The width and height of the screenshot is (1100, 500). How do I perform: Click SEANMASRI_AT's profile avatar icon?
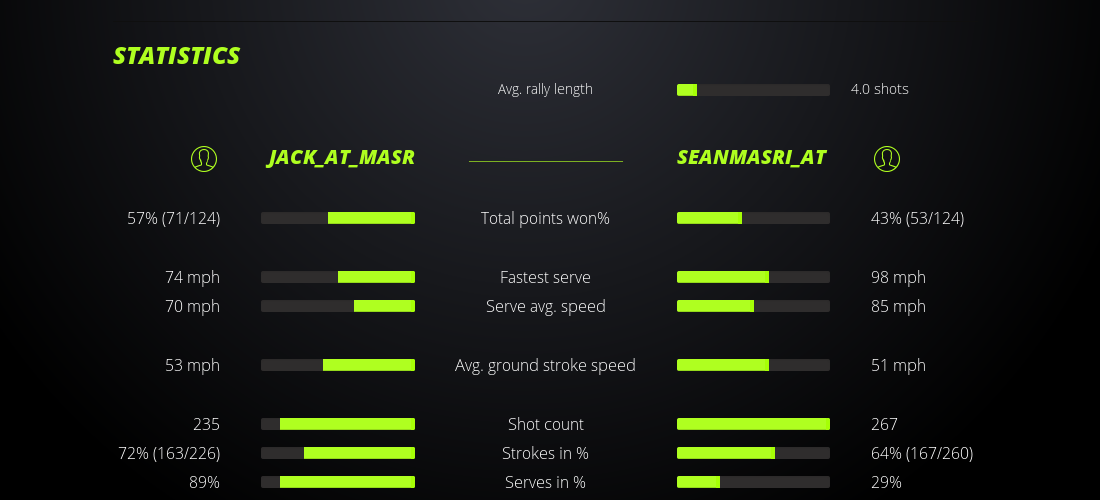pos(887,158)
